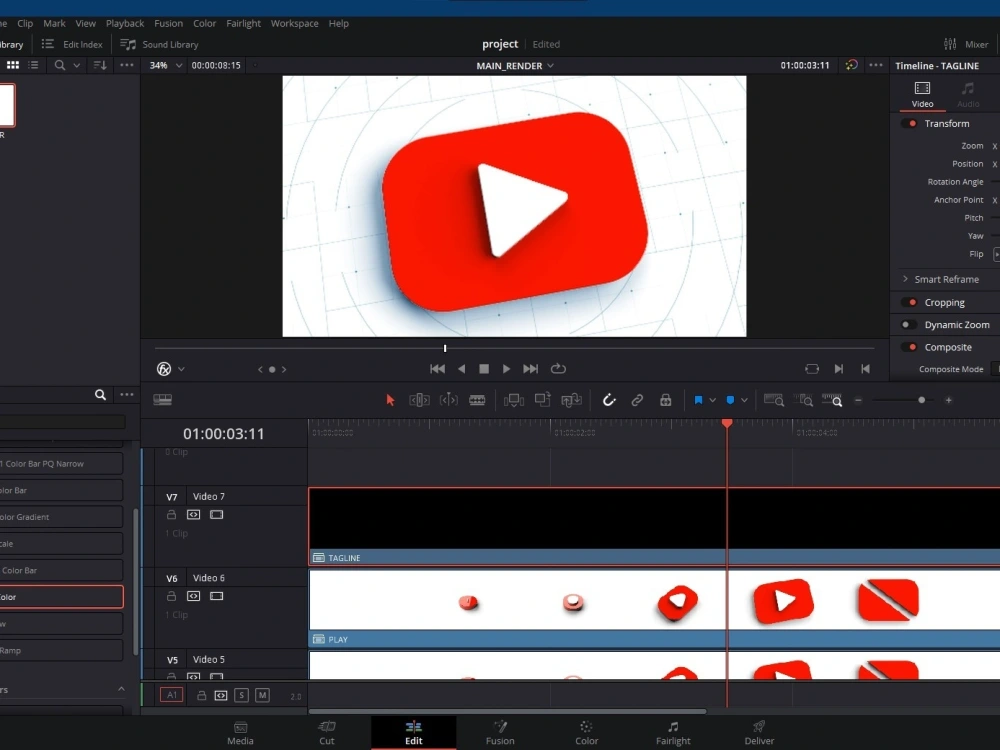This screenshot has height=750, width=1000.
Task: Toggle timeline Snapping magnet icon
Action: pyautogui.click(x=609, y=400)
